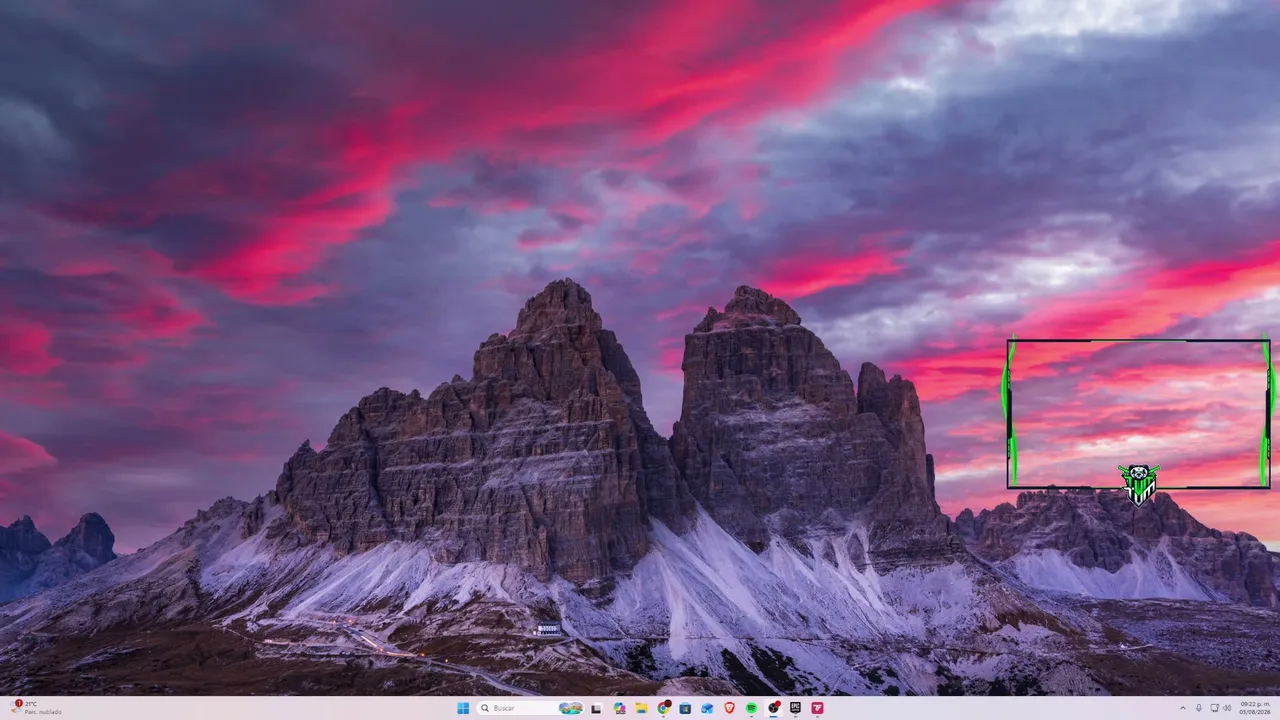Open network settings from the tray
This screenshot has width=1280, height=720.
[1214, 708]
